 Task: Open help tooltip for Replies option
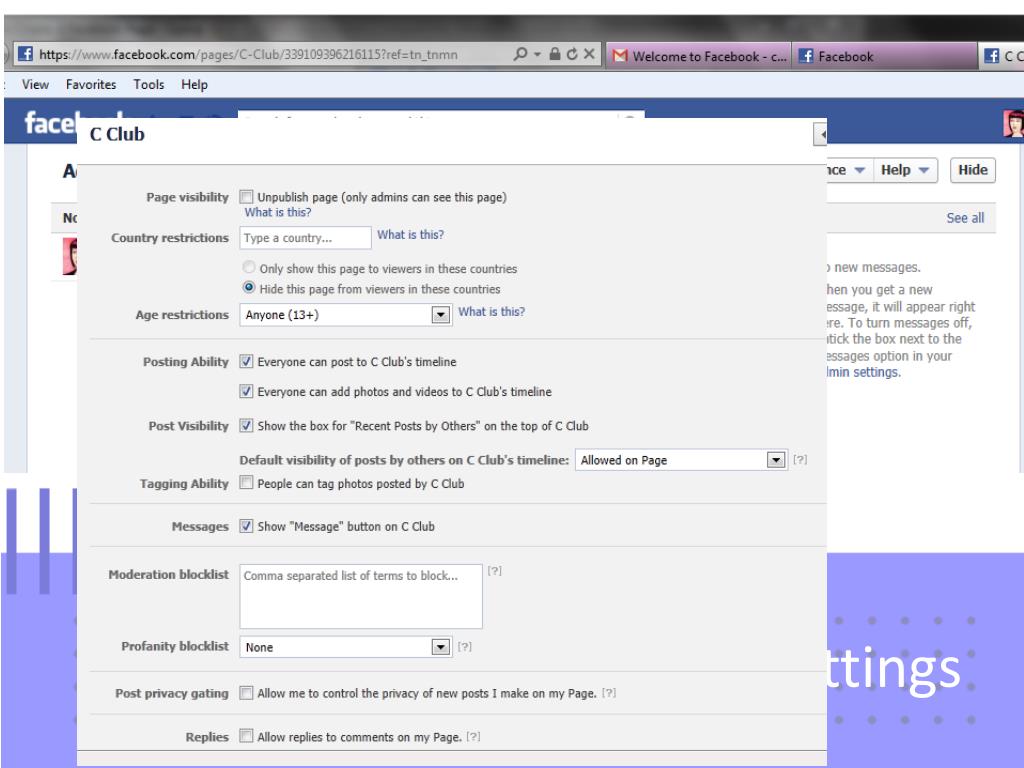click(473, 737)
